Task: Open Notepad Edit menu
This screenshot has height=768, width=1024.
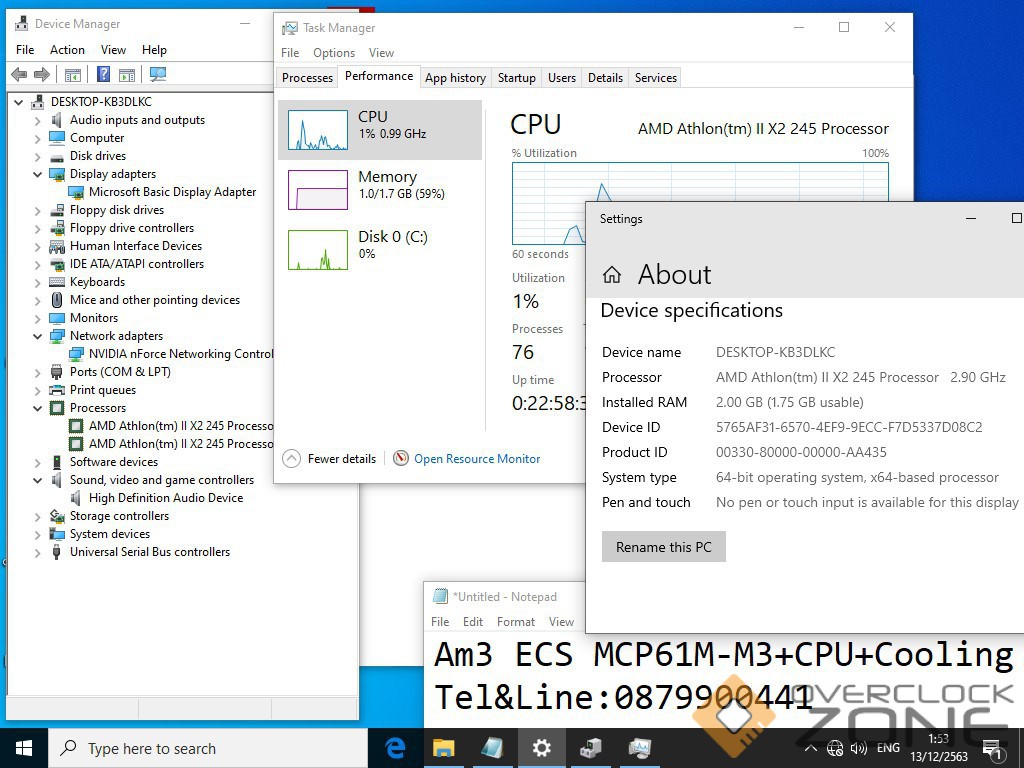Action: click(473, 622)
